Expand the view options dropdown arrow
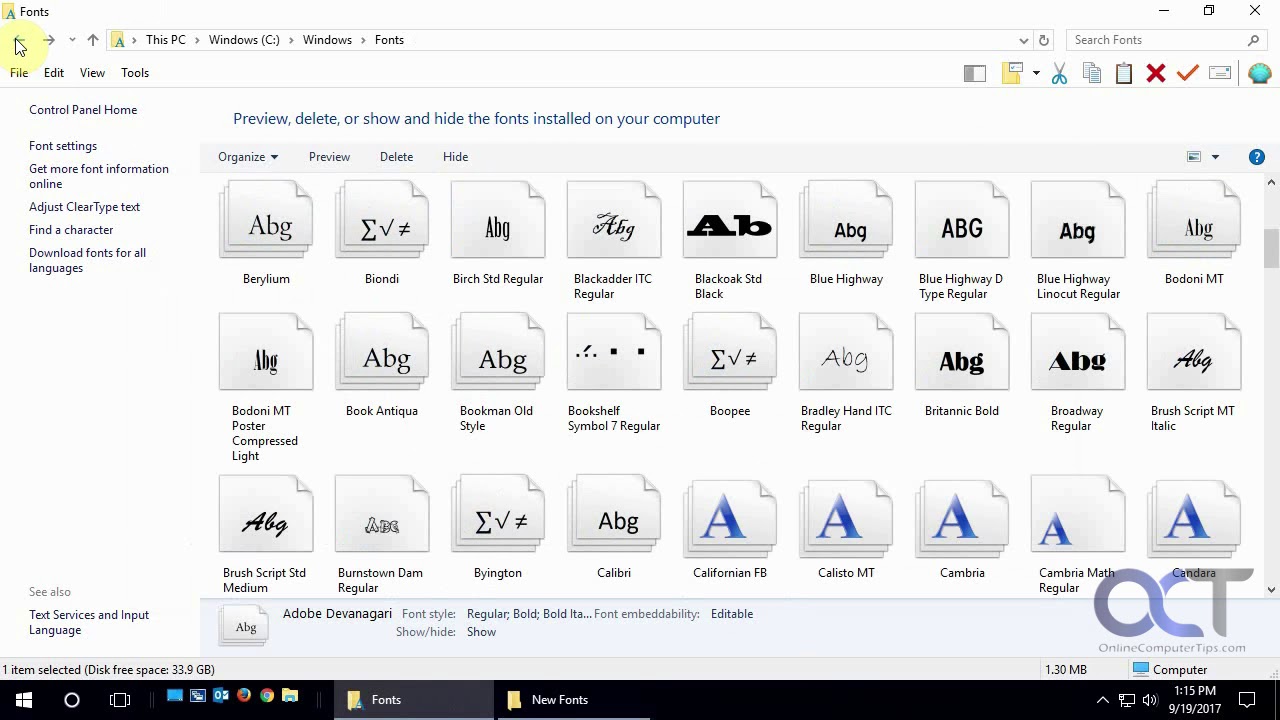 tap(1215, 157)
